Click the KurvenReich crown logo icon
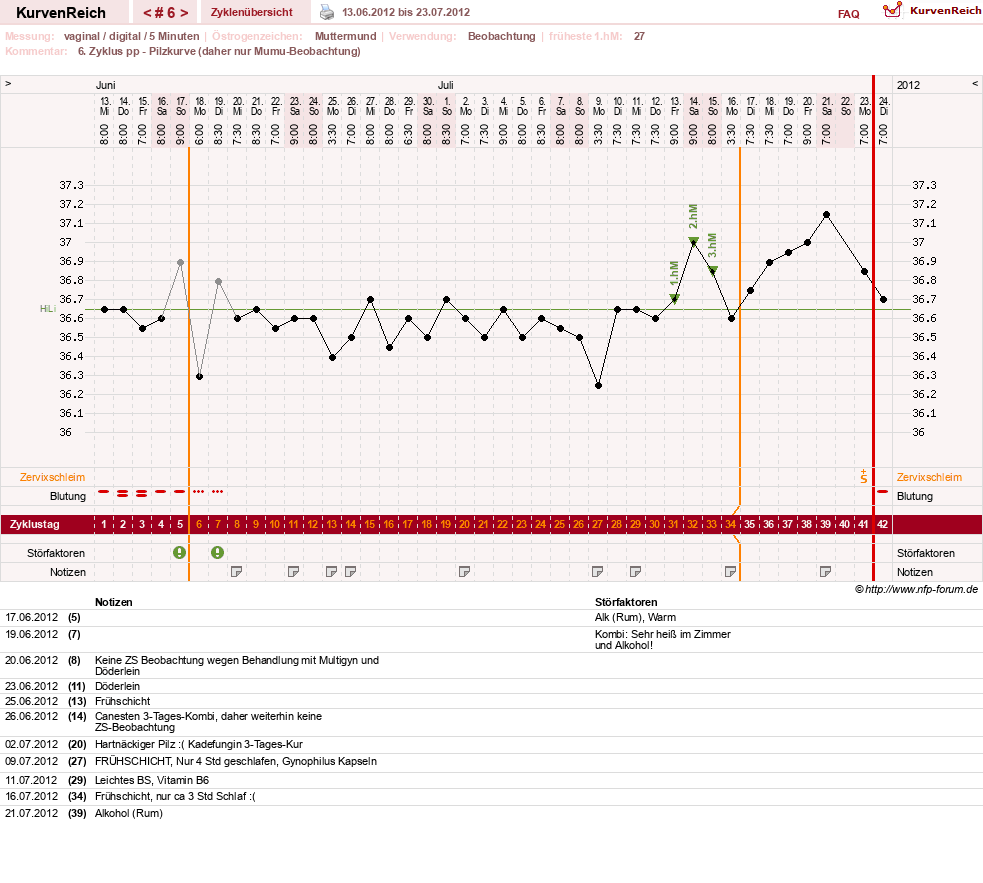The height and width of the screenshot is (883, 983). [892, 10]
